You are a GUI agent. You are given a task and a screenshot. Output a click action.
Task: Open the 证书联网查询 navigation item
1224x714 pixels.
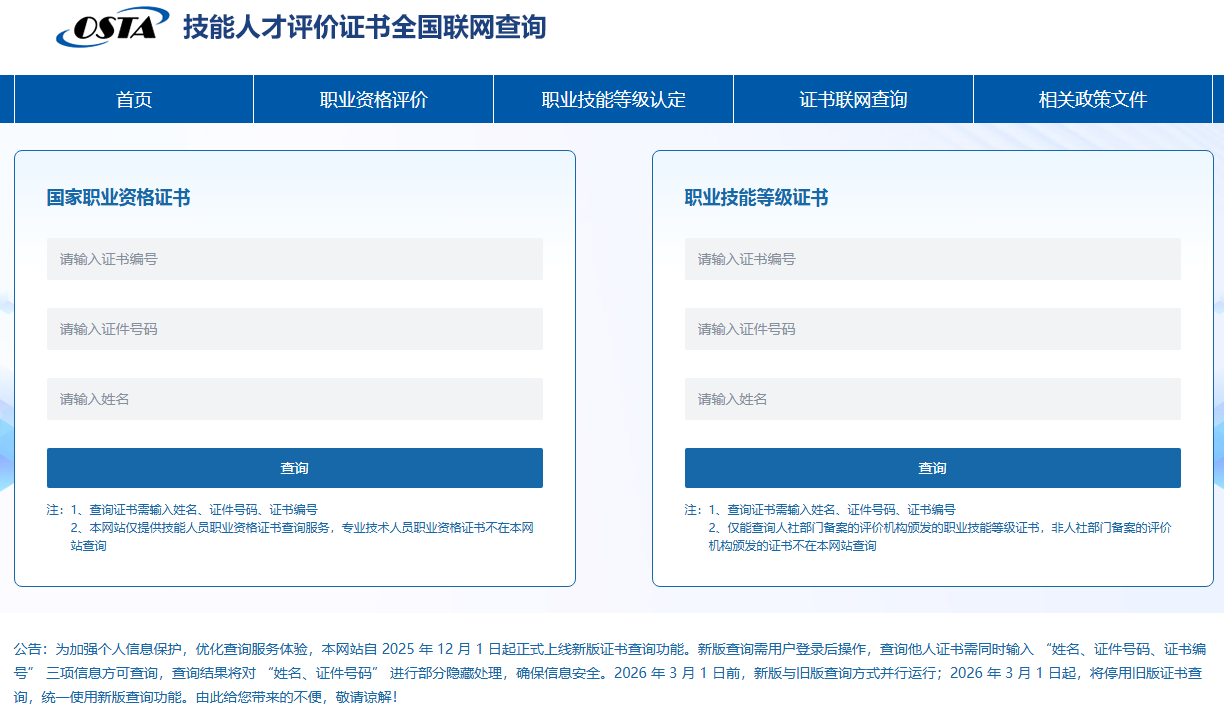[852, 99]
